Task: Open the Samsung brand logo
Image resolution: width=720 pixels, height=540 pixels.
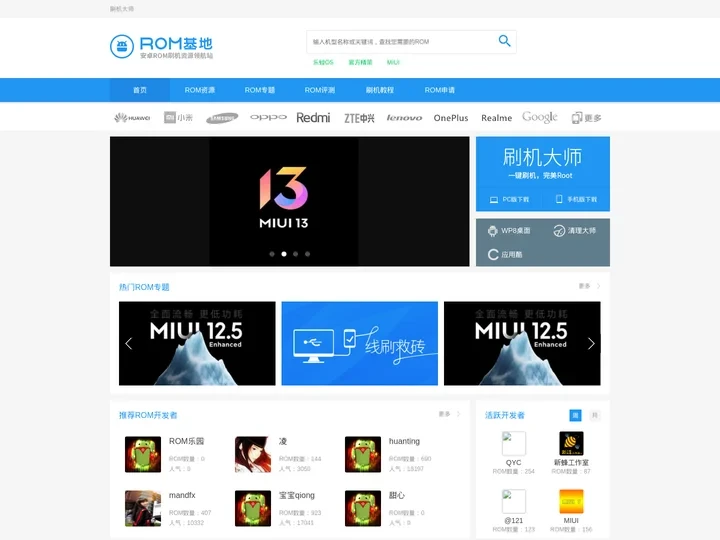Action: [x=222, y=118]
